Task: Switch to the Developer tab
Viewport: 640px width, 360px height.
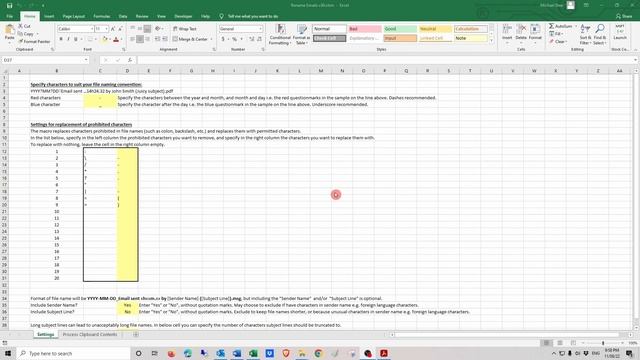Action: (x=183, y=16)
